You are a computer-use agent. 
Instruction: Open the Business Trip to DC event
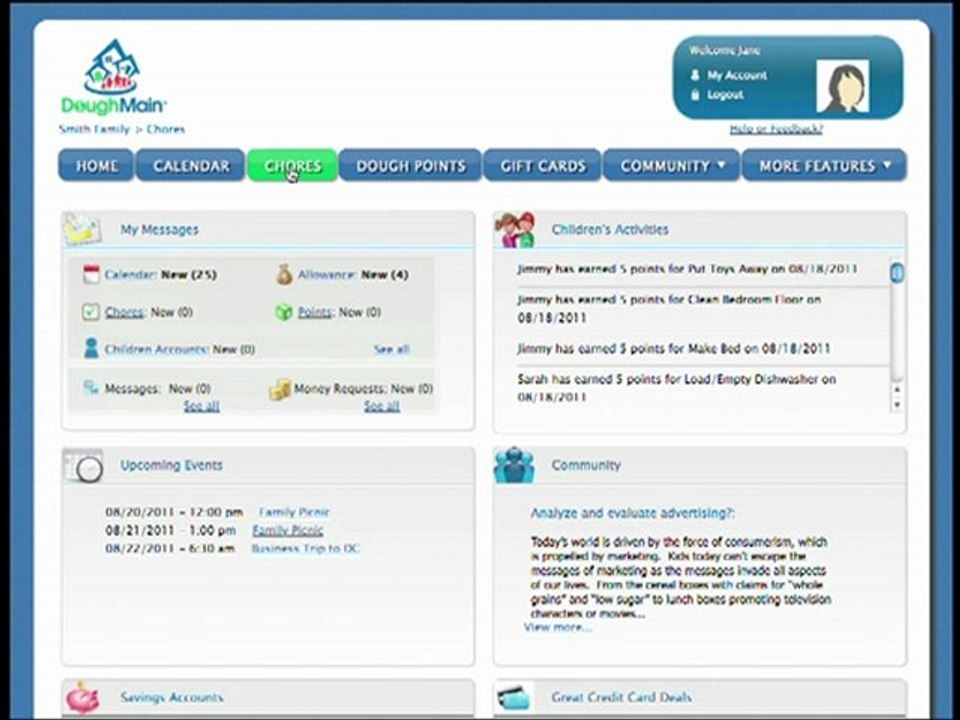point(305,548)
